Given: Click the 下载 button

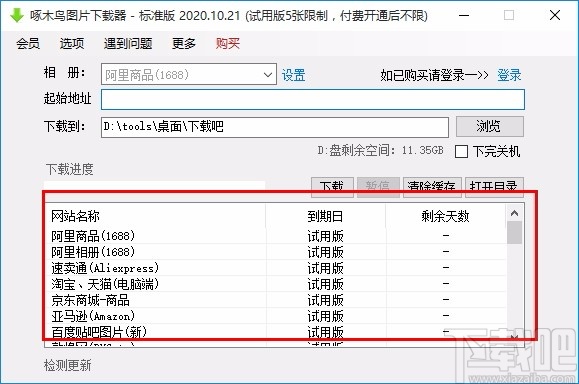Looking at the screenshot, I should pos(332,186).
